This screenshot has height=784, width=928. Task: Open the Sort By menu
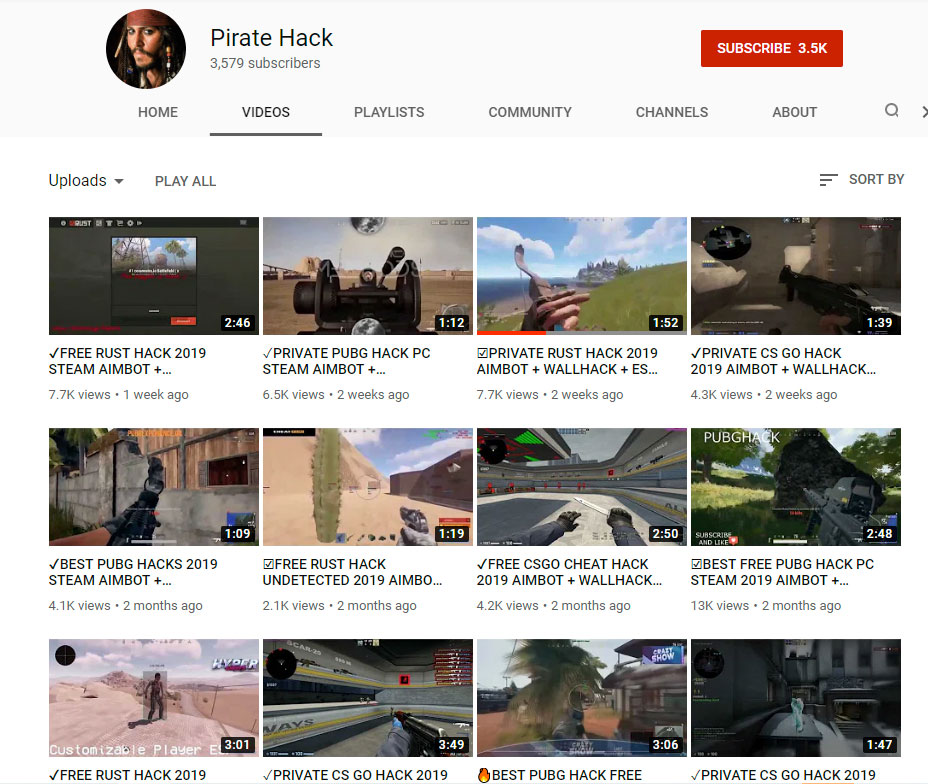coord(862,179)
